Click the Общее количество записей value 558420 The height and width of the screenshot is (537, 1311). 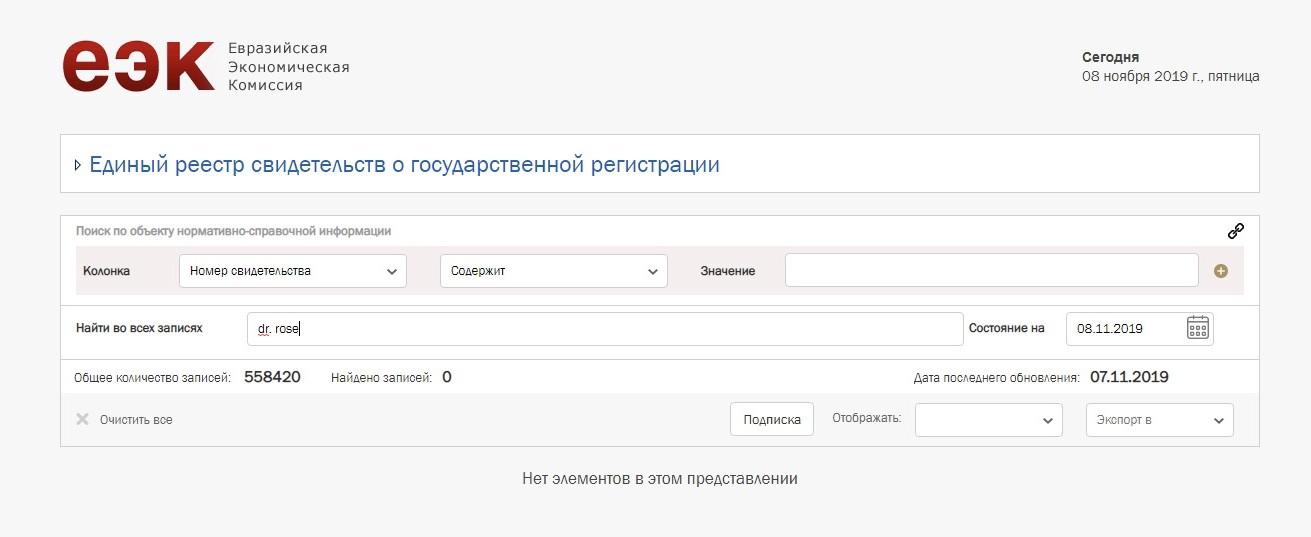[x=272, y=377]
